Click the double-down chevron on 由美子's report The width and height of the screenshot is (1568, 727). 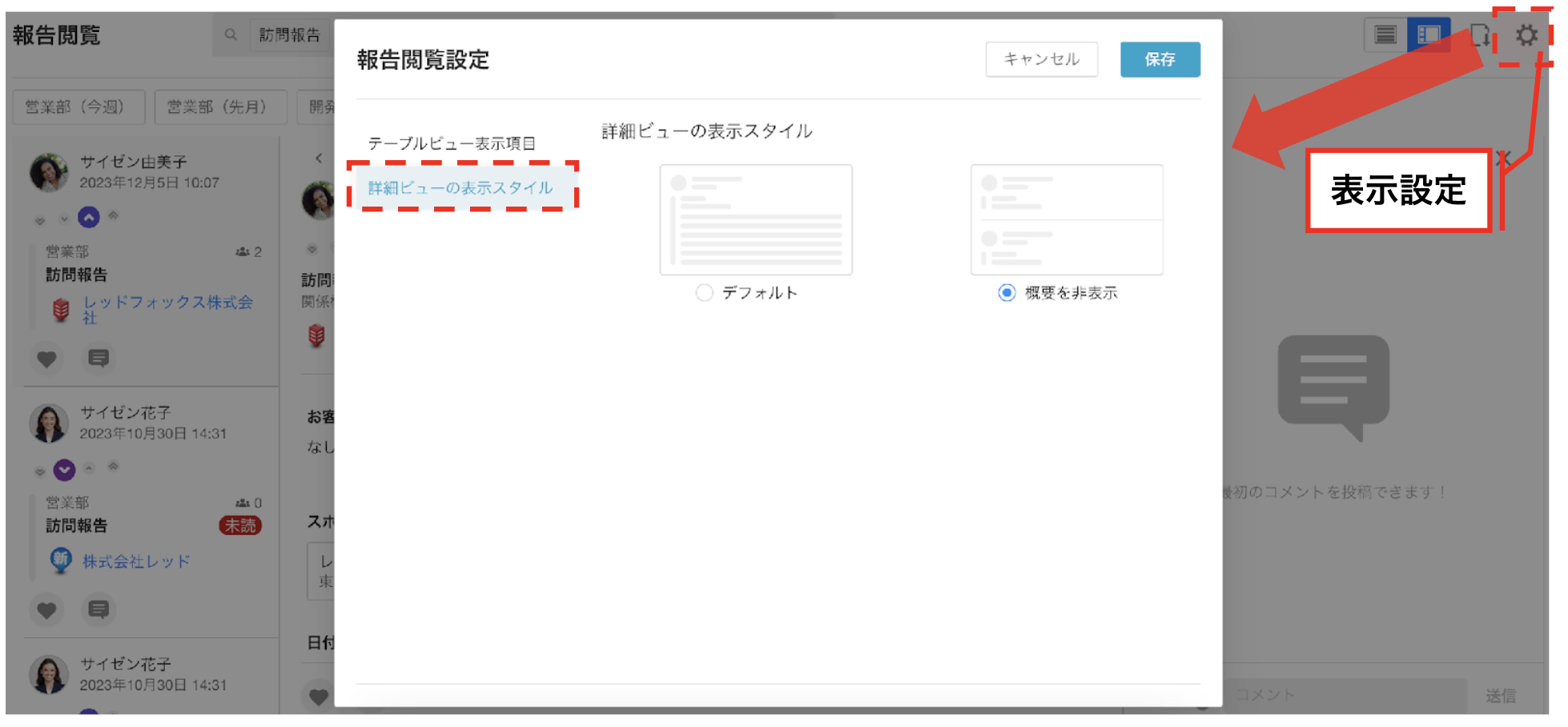pos(40,220)
